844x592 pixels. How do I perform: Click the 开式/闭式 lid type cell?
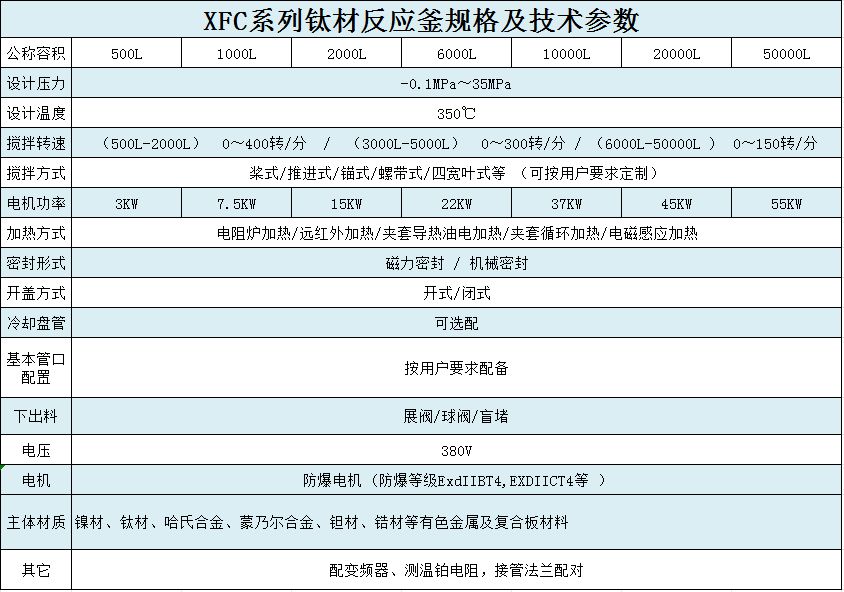[456, 294]
